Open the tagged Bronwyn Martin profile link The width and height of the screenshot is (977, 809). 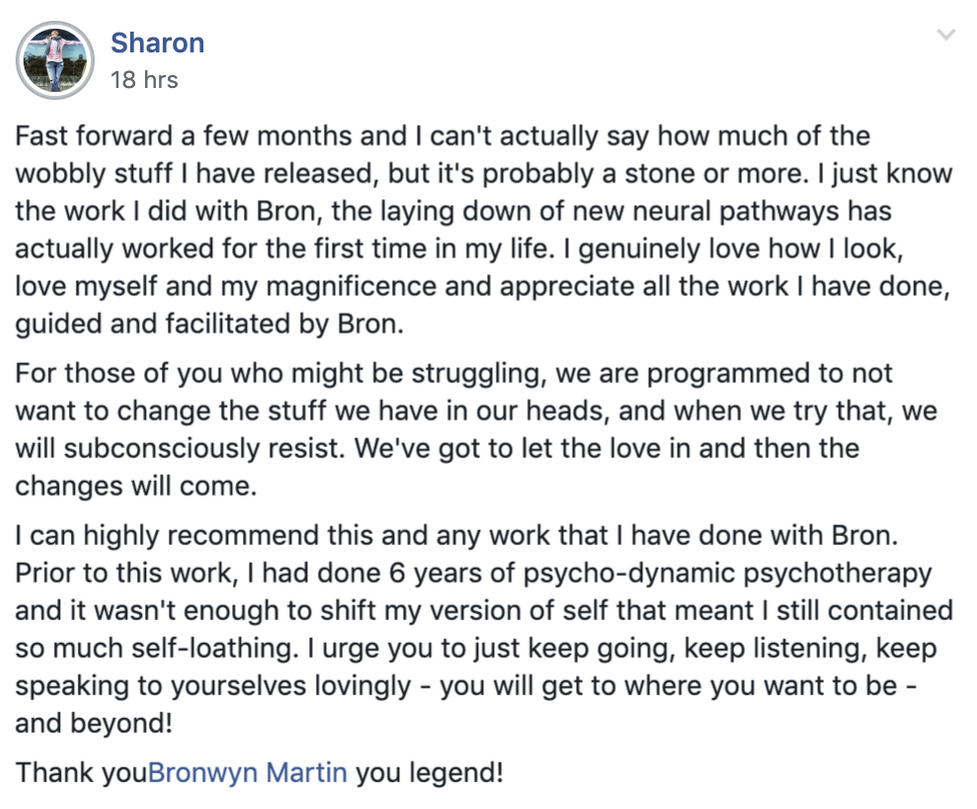[247, 772]
